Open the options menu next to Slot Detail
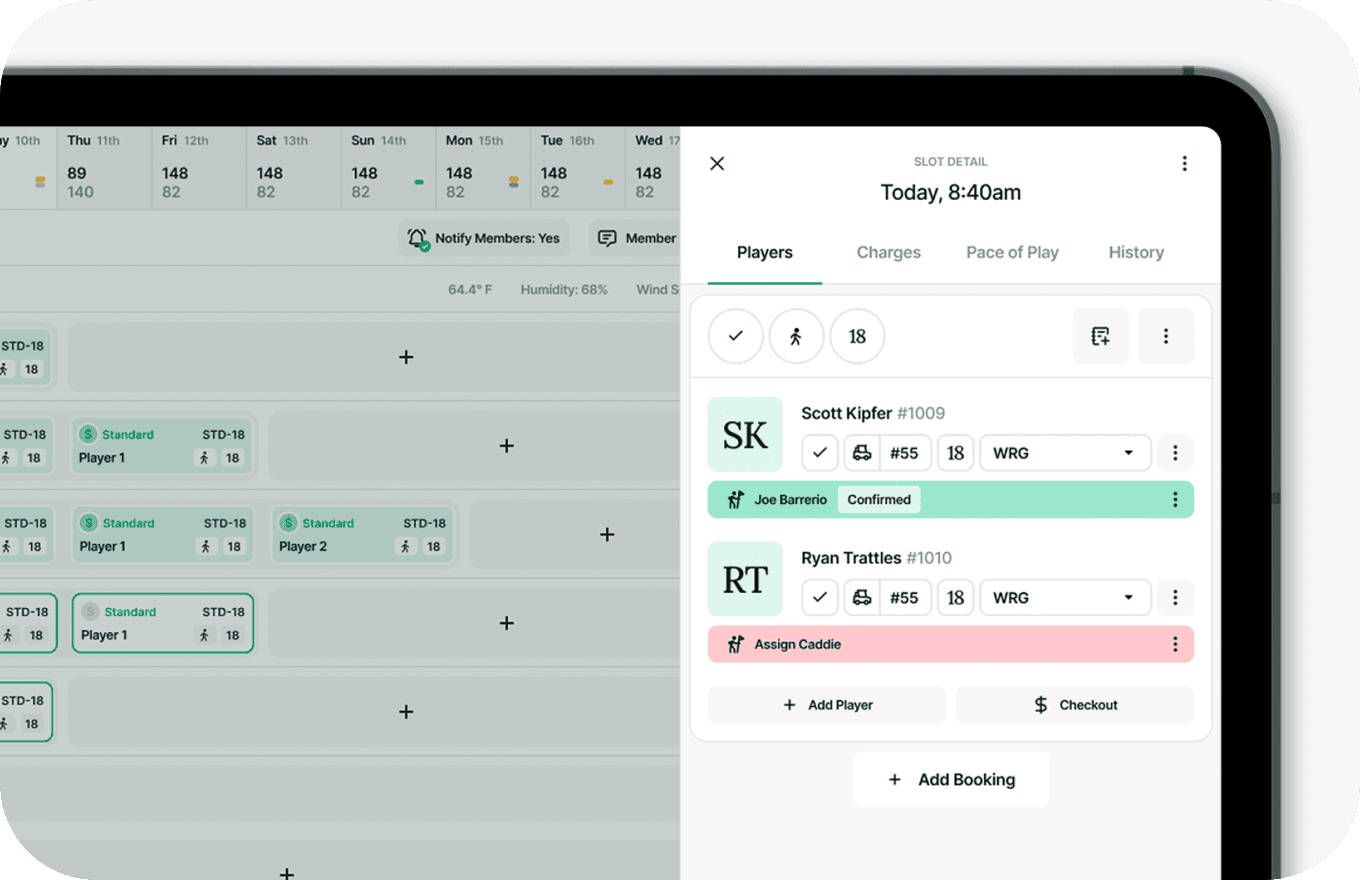Screen dimensions: 1360x880 (1184, 162)
